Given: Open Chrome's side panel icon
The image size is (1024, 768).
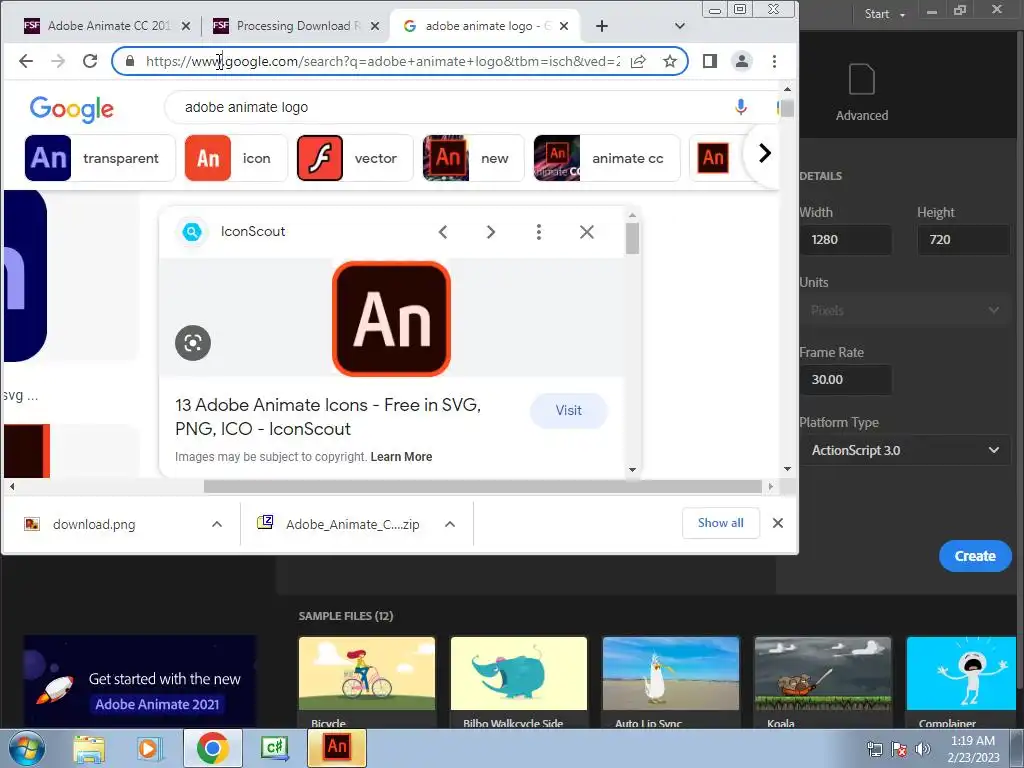Looking at the screenshot, I should pyautogui.click(x=710, y=61).
